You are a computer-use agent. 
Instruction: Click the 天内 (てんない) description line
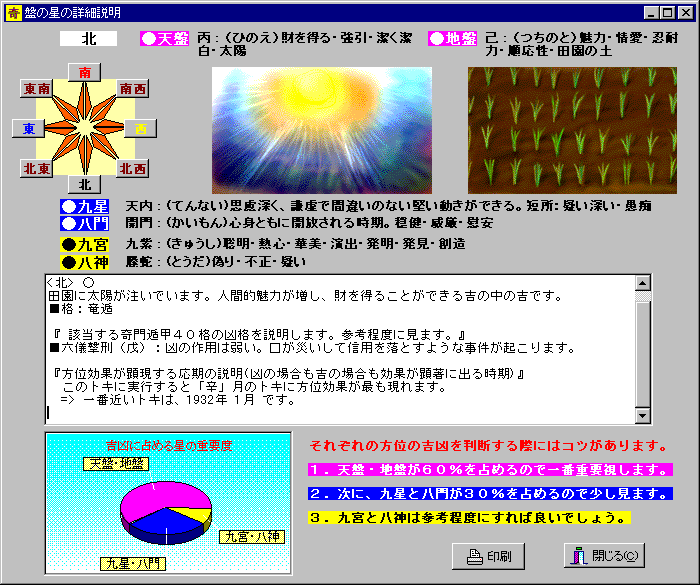click(388, 206)
